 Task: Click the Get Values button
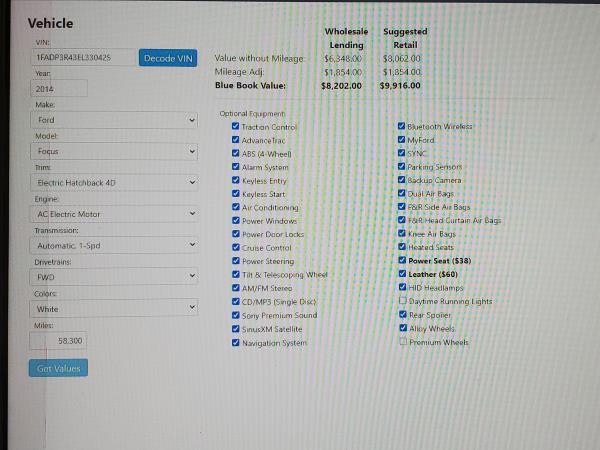coord(59,369)
